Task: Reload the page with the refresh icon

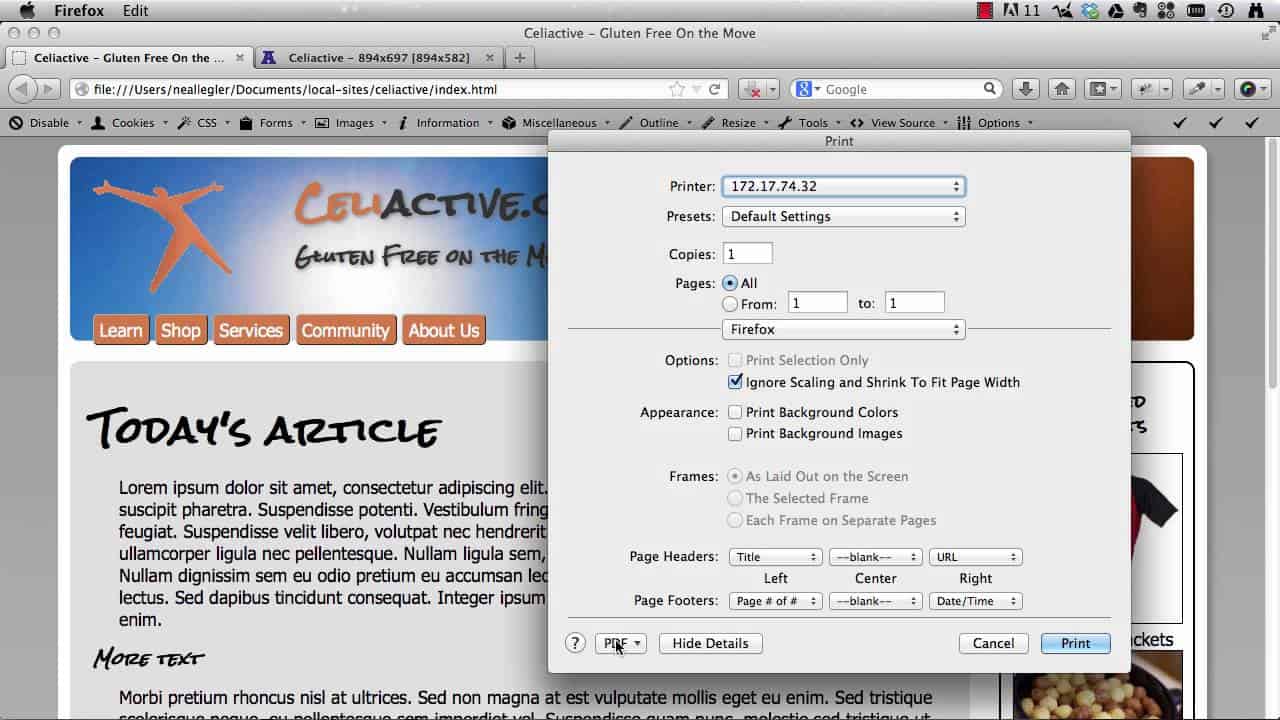Action: 715,89
